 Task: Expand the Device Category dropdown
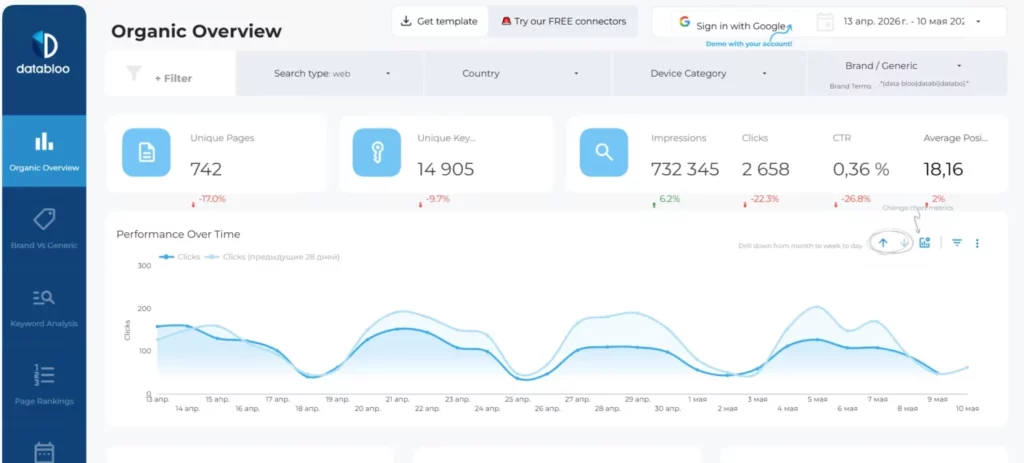coord(709,73)
